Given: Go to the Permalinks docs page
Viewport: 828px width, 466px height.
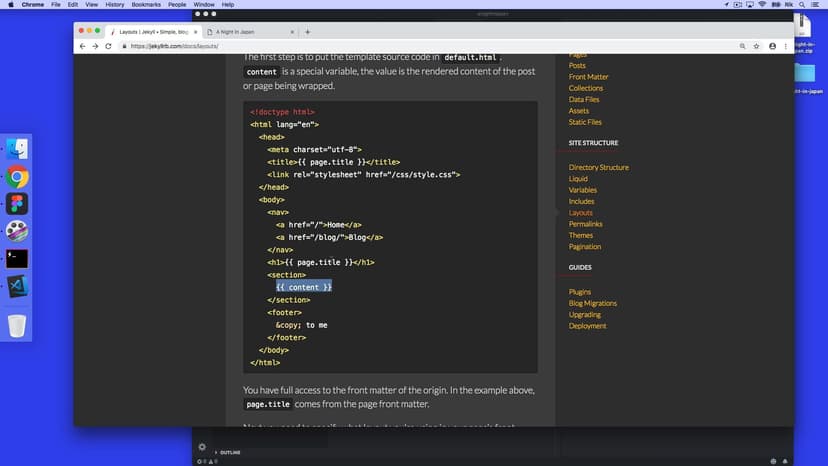Looking at the screenshot, I should coord(585,224).
